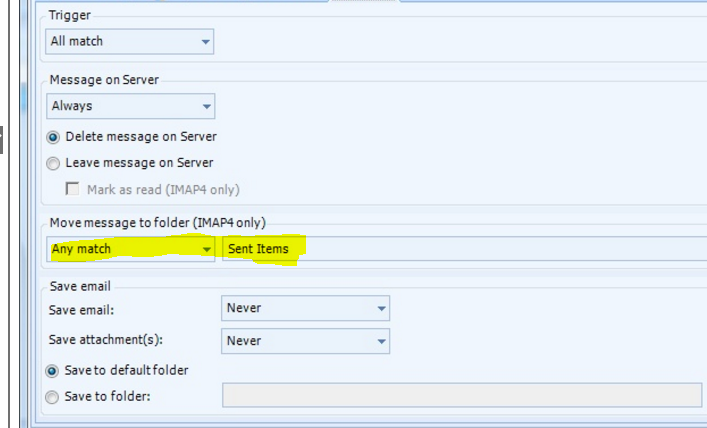Select Delete message on Server option
The height and width of the screenshot is (428, 707).
pyautogui.click(x=54, y=137)
